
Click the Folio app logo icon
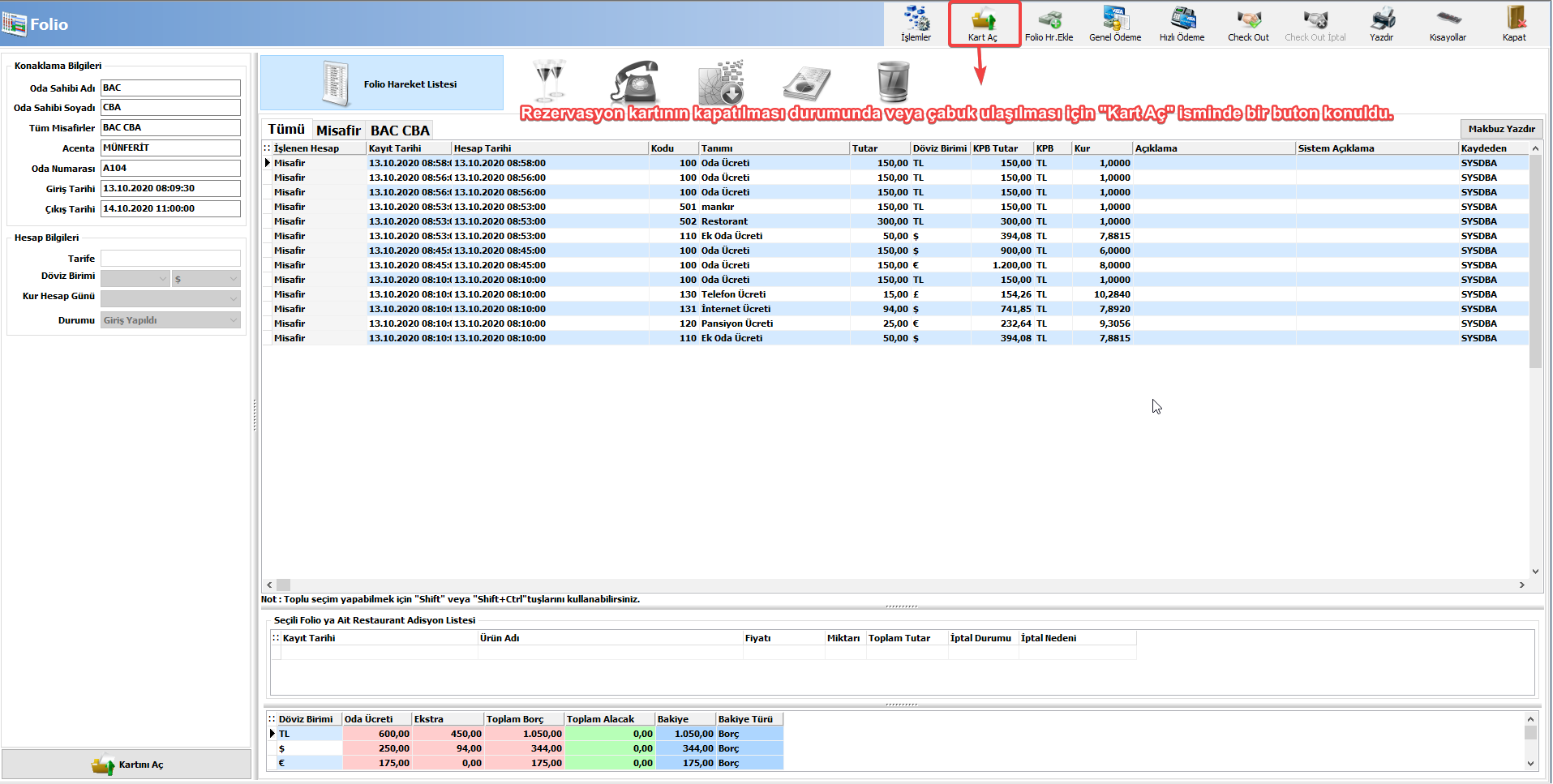click(x=14, y=24)
